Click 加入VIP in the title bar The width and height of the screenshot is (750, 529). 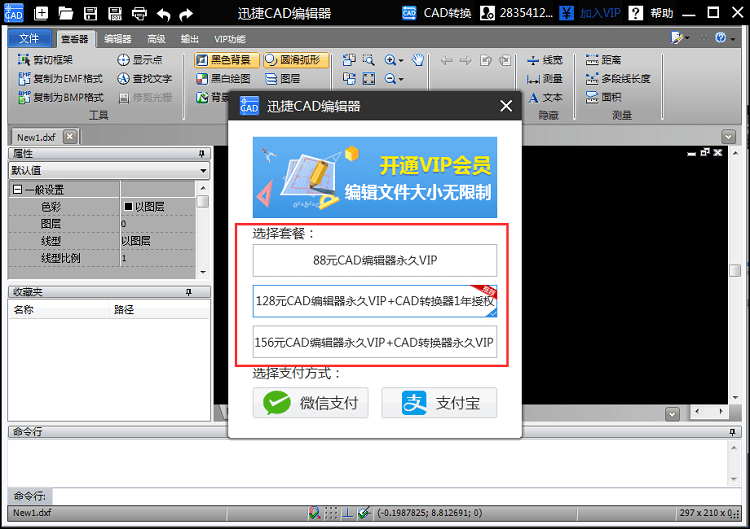tap(590, 13)
